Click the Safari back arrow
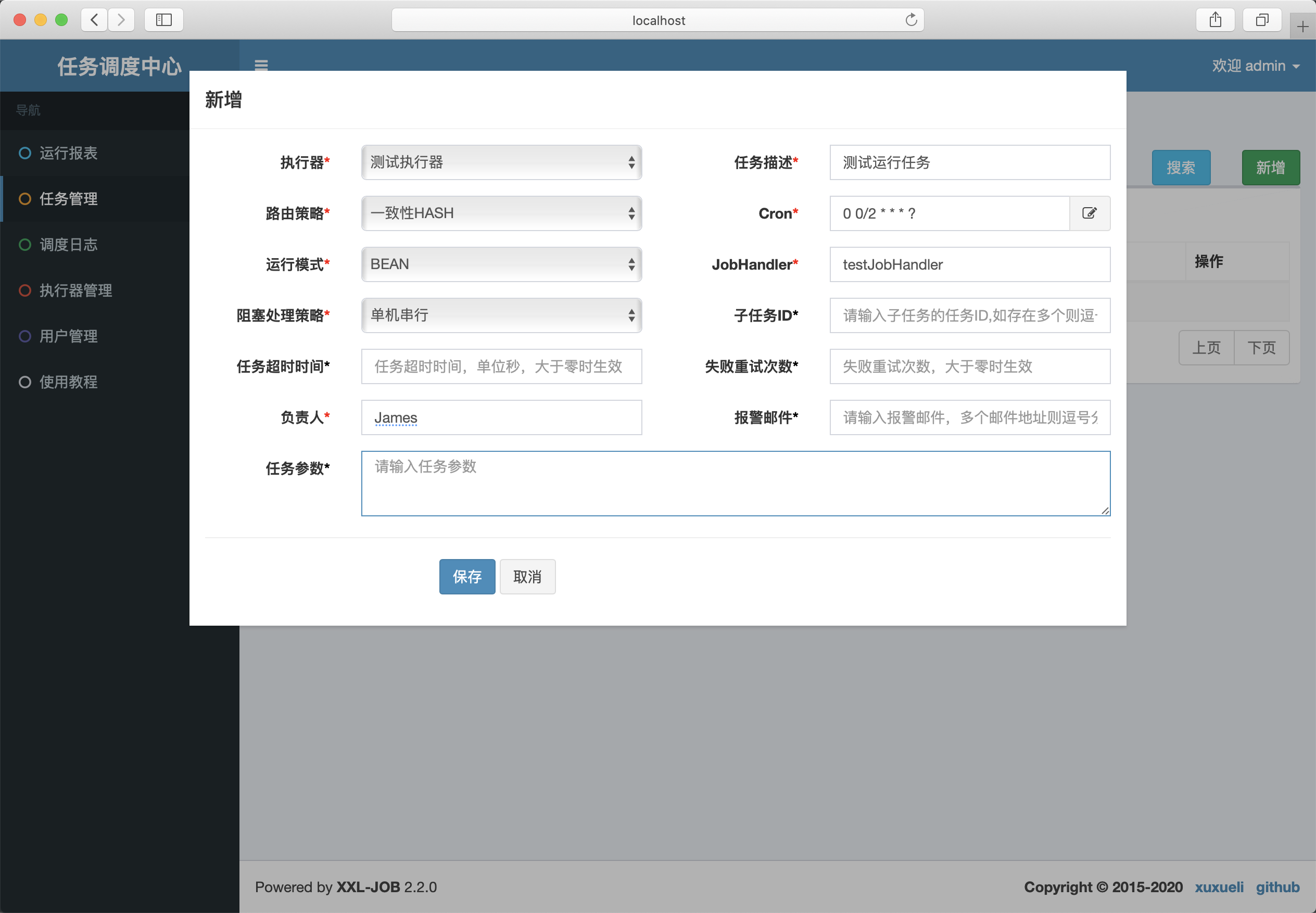1316x913 pixels. click(94, 20)
